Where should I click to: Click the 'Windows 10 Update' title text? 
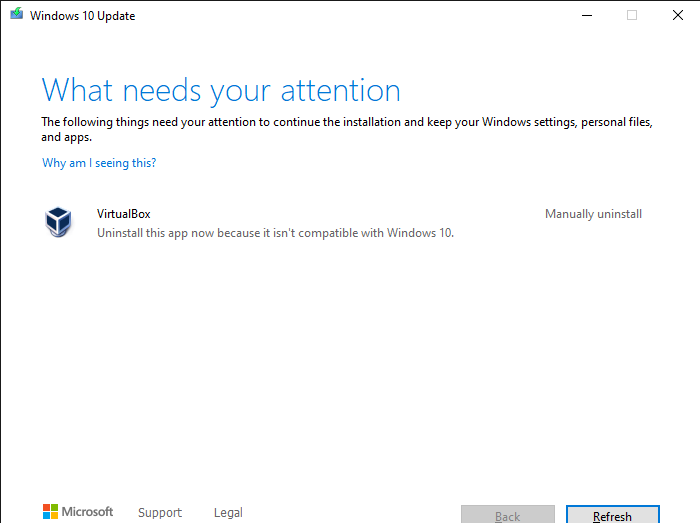[x=83, y=16]
